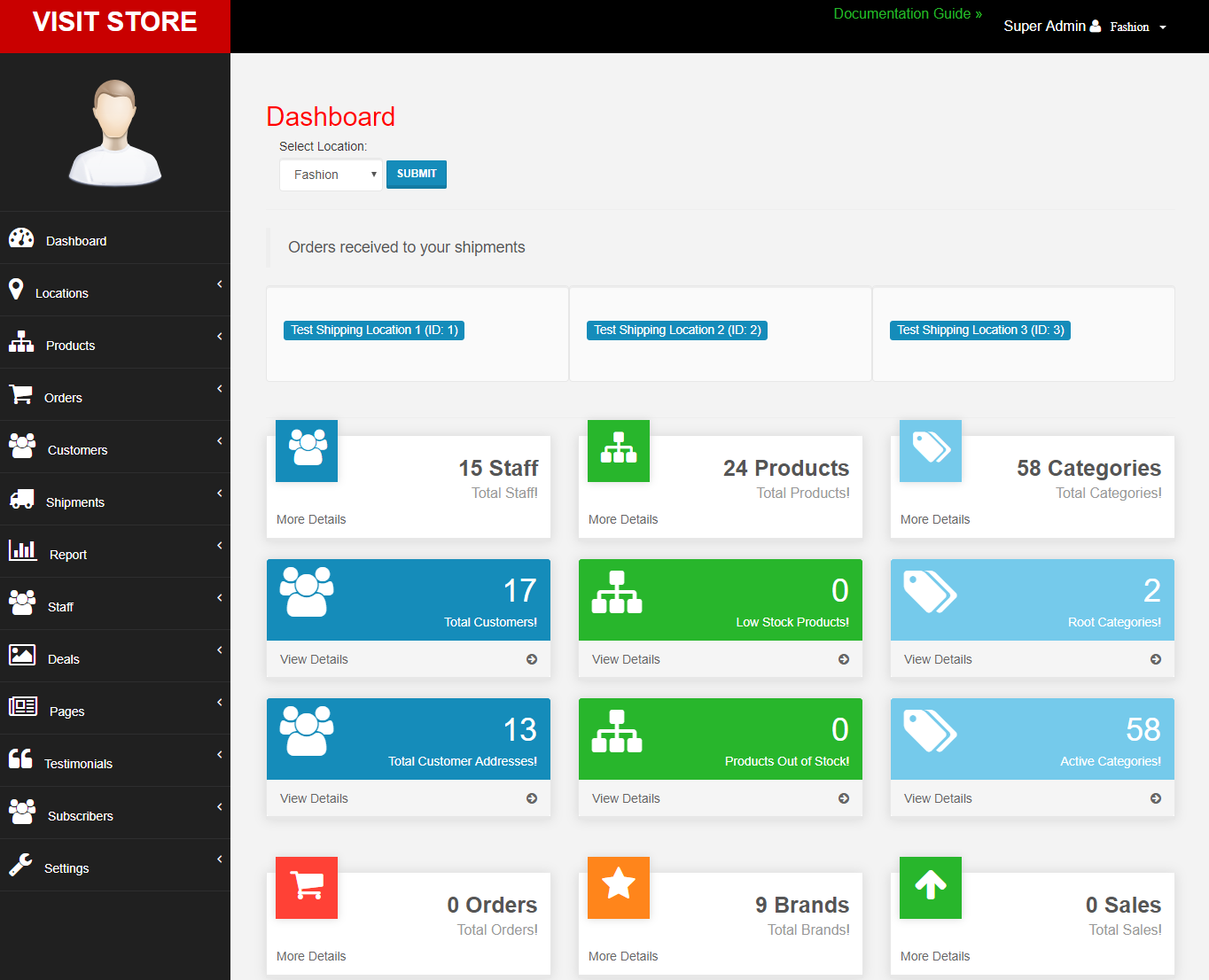Click the Deals picture icon in sidebar

point(21,655)
